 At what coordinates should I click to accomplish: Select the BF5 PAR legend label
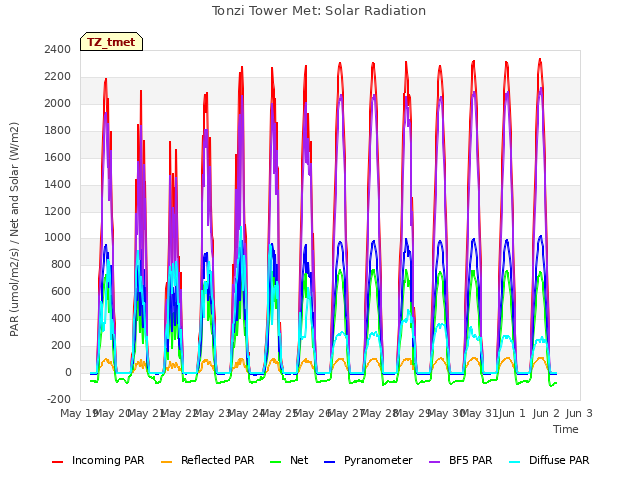click(x=471, y=460)
